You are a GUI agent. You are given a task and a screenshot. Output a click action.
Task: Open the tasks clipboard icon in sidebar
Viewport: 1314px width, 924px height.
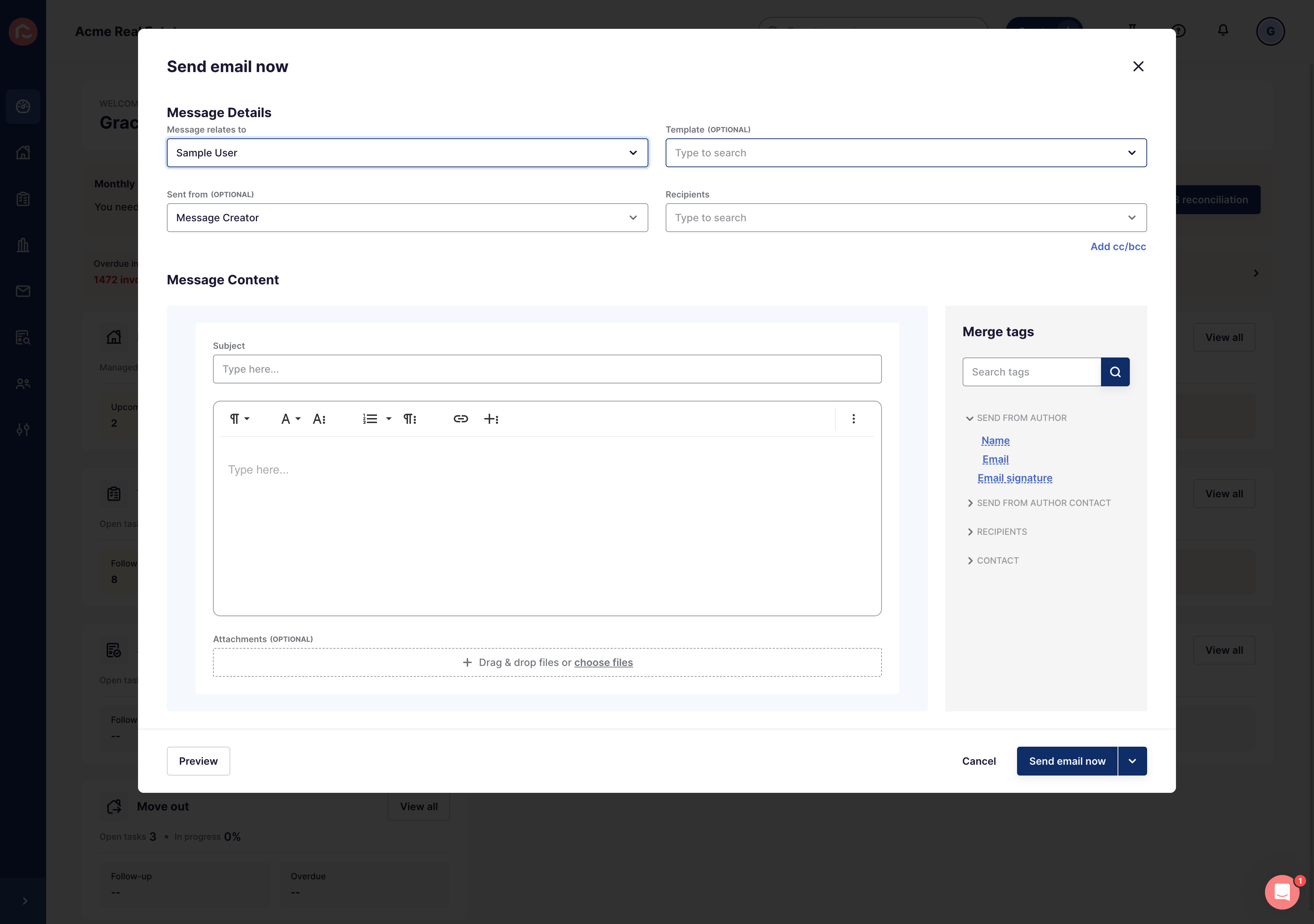point(23,199)
